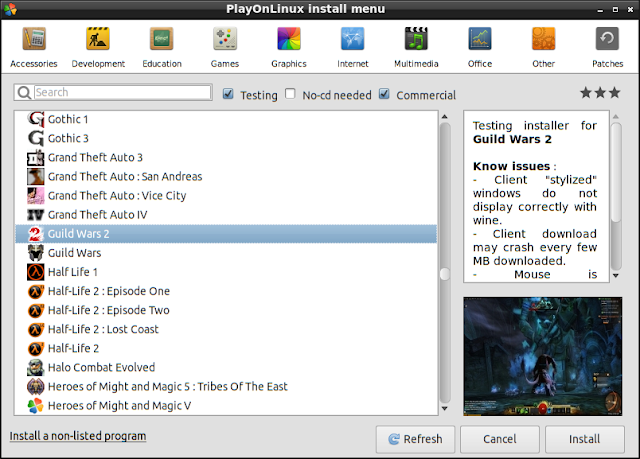Open the Education category
Image resolution: width=640 pixels, height=459 pixels.
click(162, 47)
